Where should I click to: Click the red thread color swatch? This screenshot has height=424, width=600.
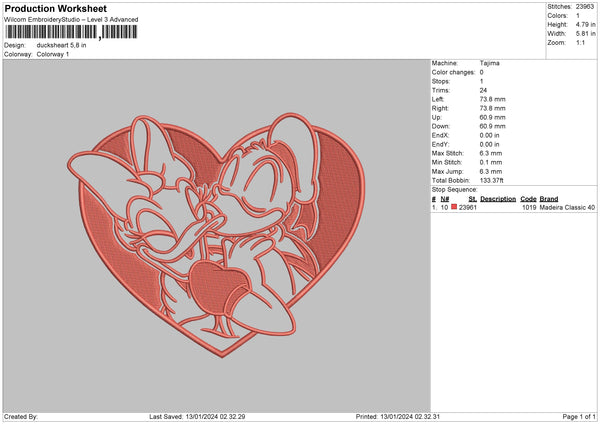click(454, 207)
